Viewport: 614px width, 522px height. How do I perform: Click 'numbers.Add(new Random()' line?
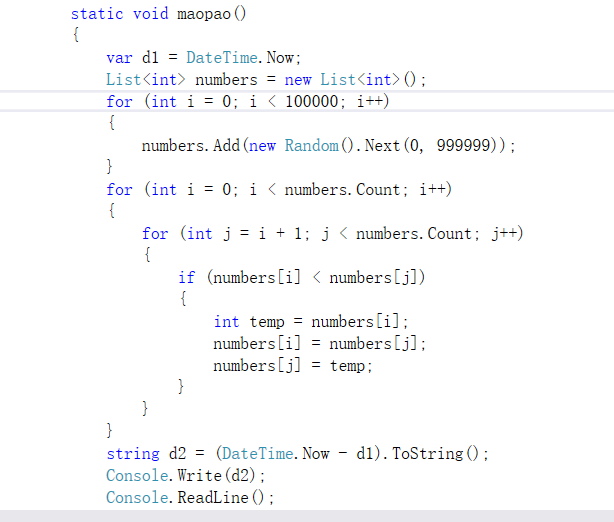pyautogui.click(x=328, y=146)
